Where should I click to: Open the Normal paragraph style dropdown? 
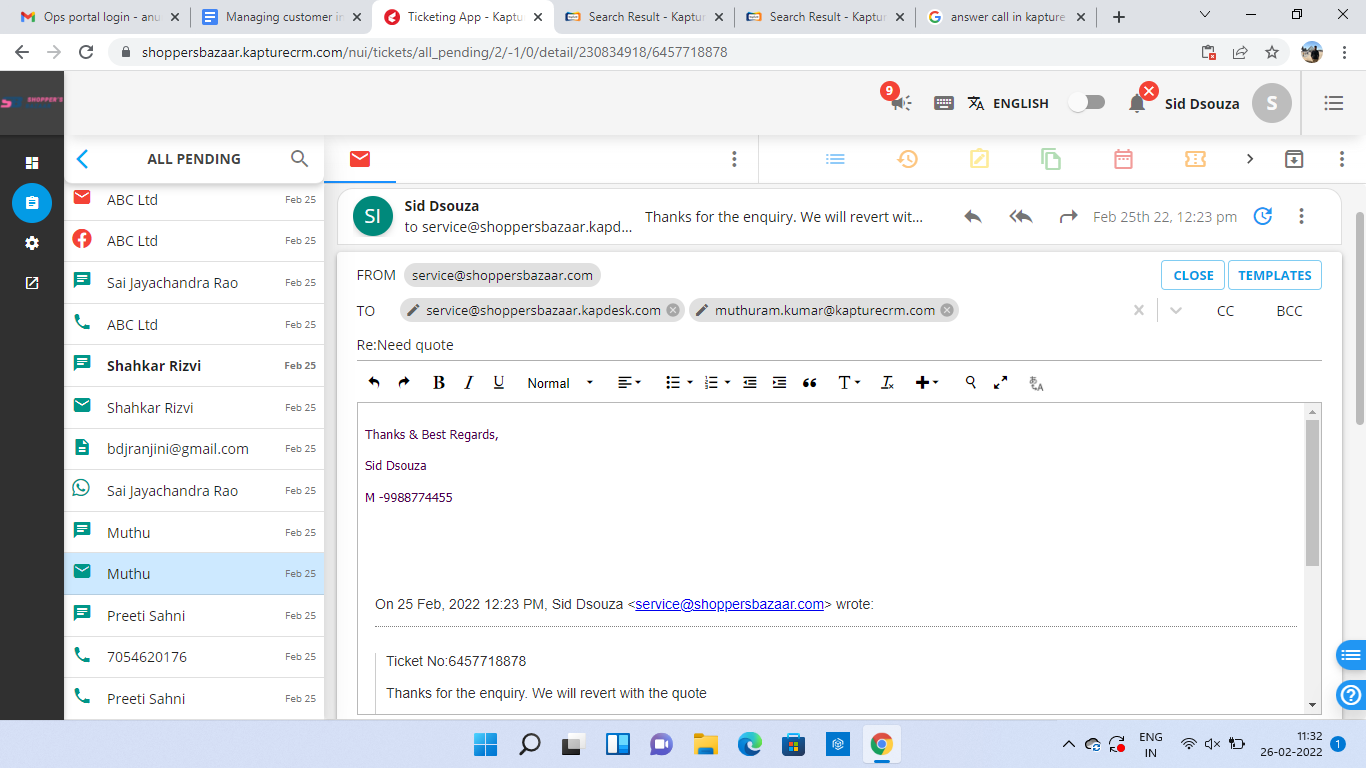[x=560, y=382]
